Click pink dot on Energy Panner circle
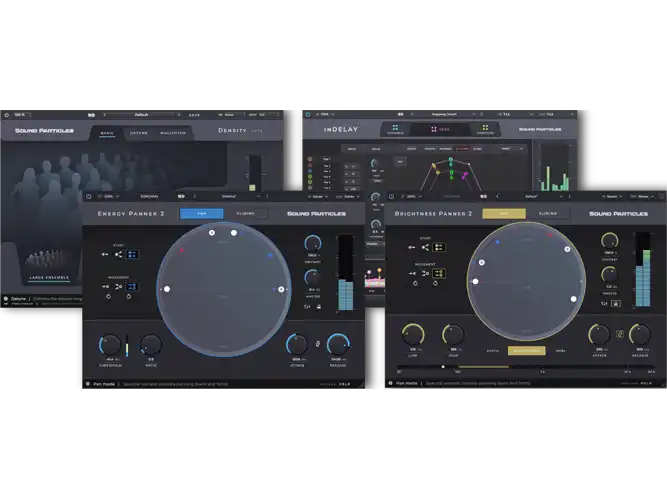The image size is (667, 500). (x=182, y=250)
